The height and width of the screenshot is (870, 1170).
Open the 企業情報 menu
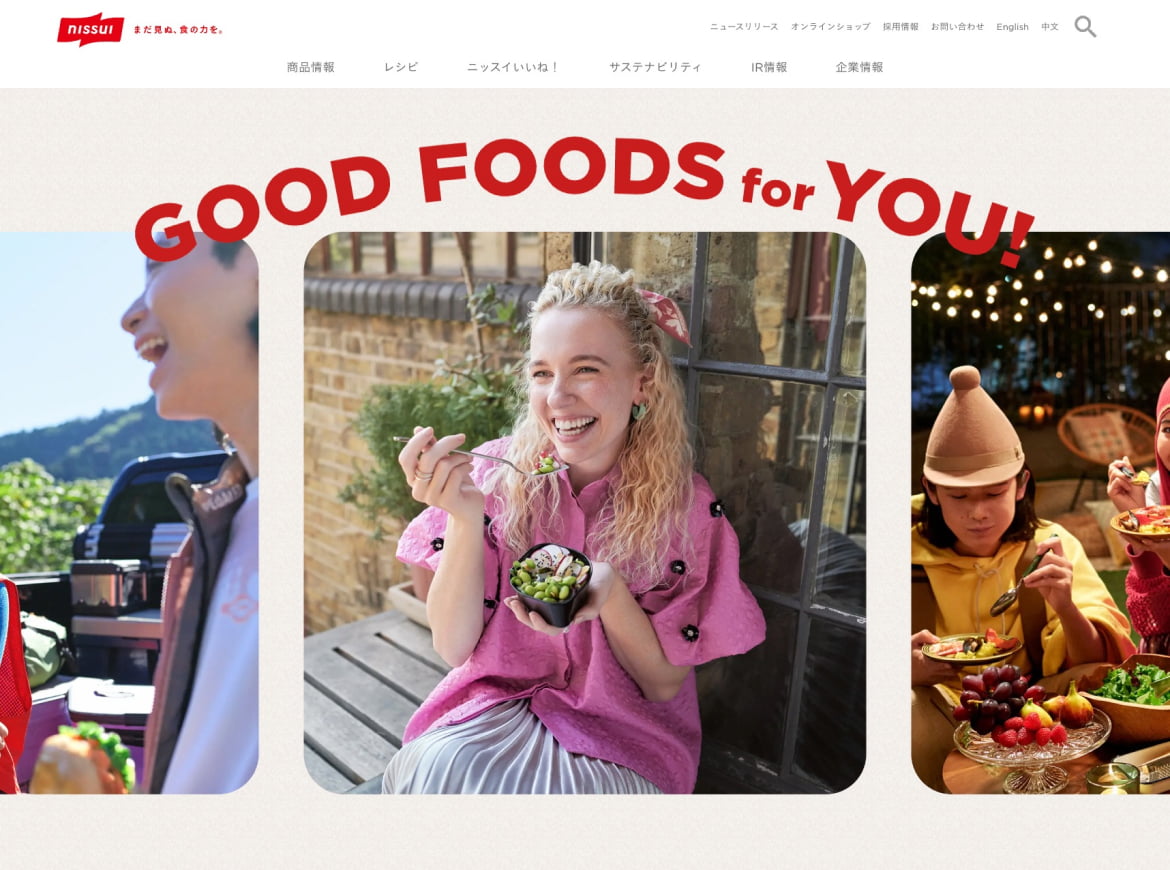click(860, 67)
